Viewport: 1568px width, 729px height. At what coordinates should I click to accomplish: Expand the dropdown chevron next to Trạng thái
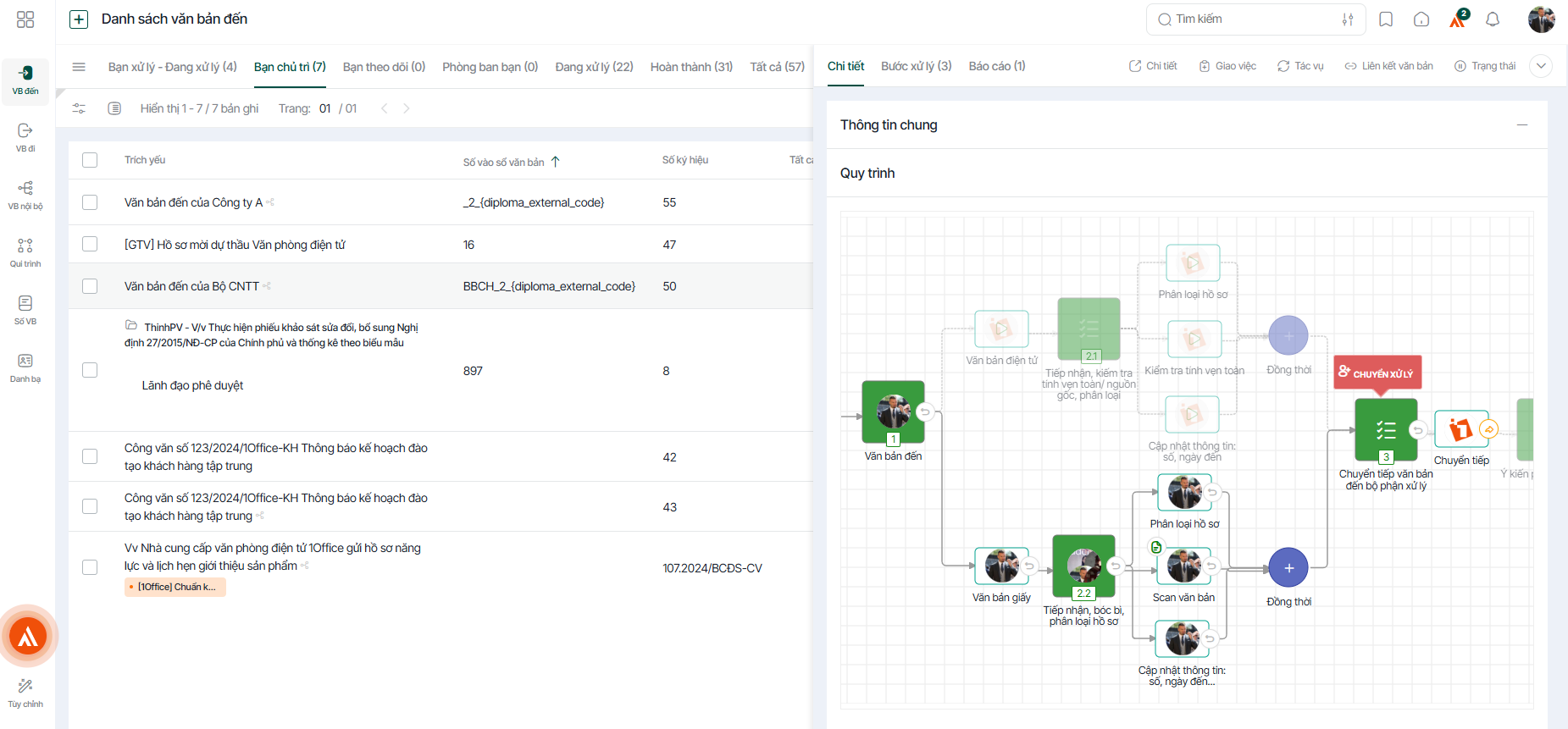[1541, 66]
